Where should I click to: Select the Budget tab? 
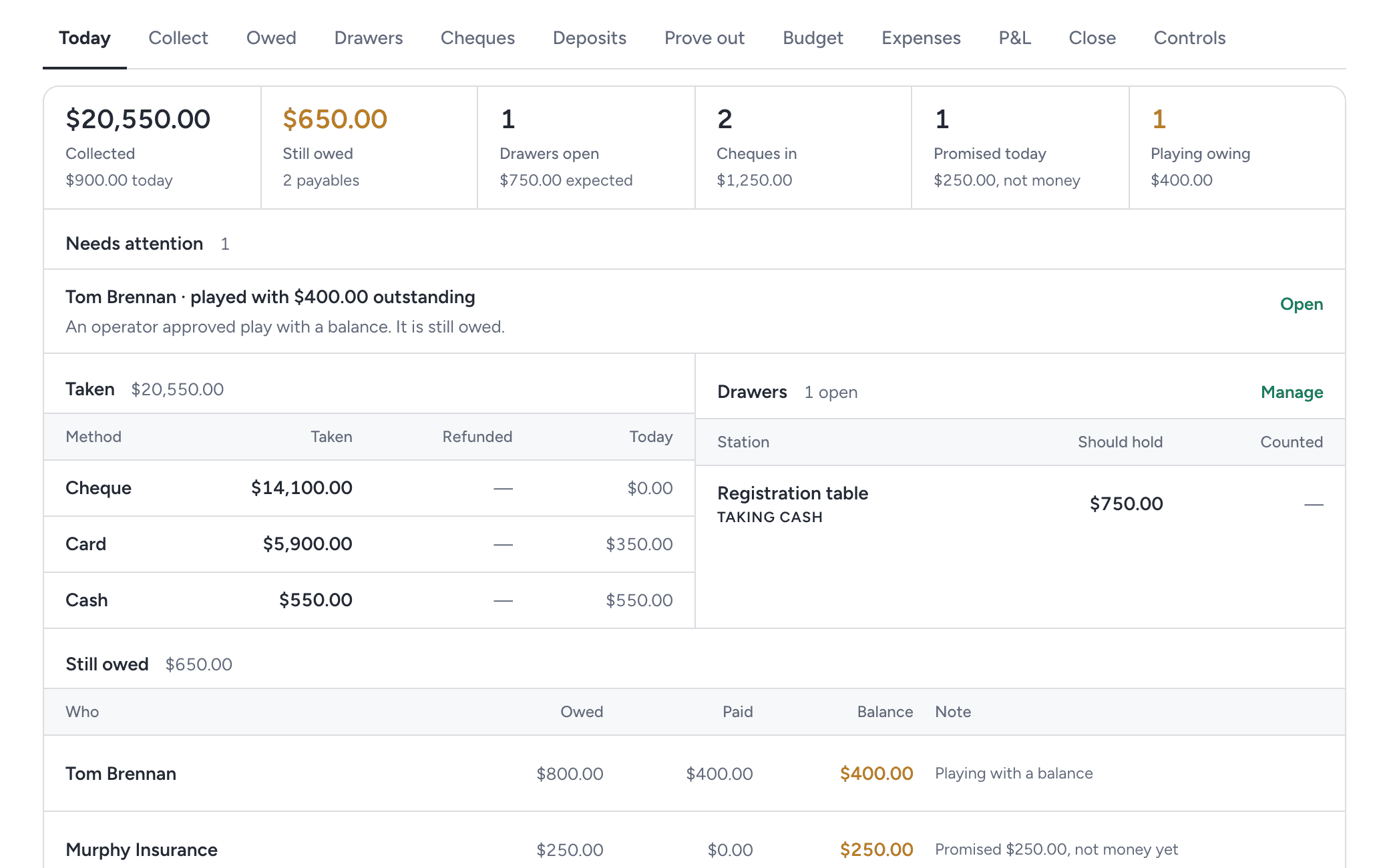(813, 38)
